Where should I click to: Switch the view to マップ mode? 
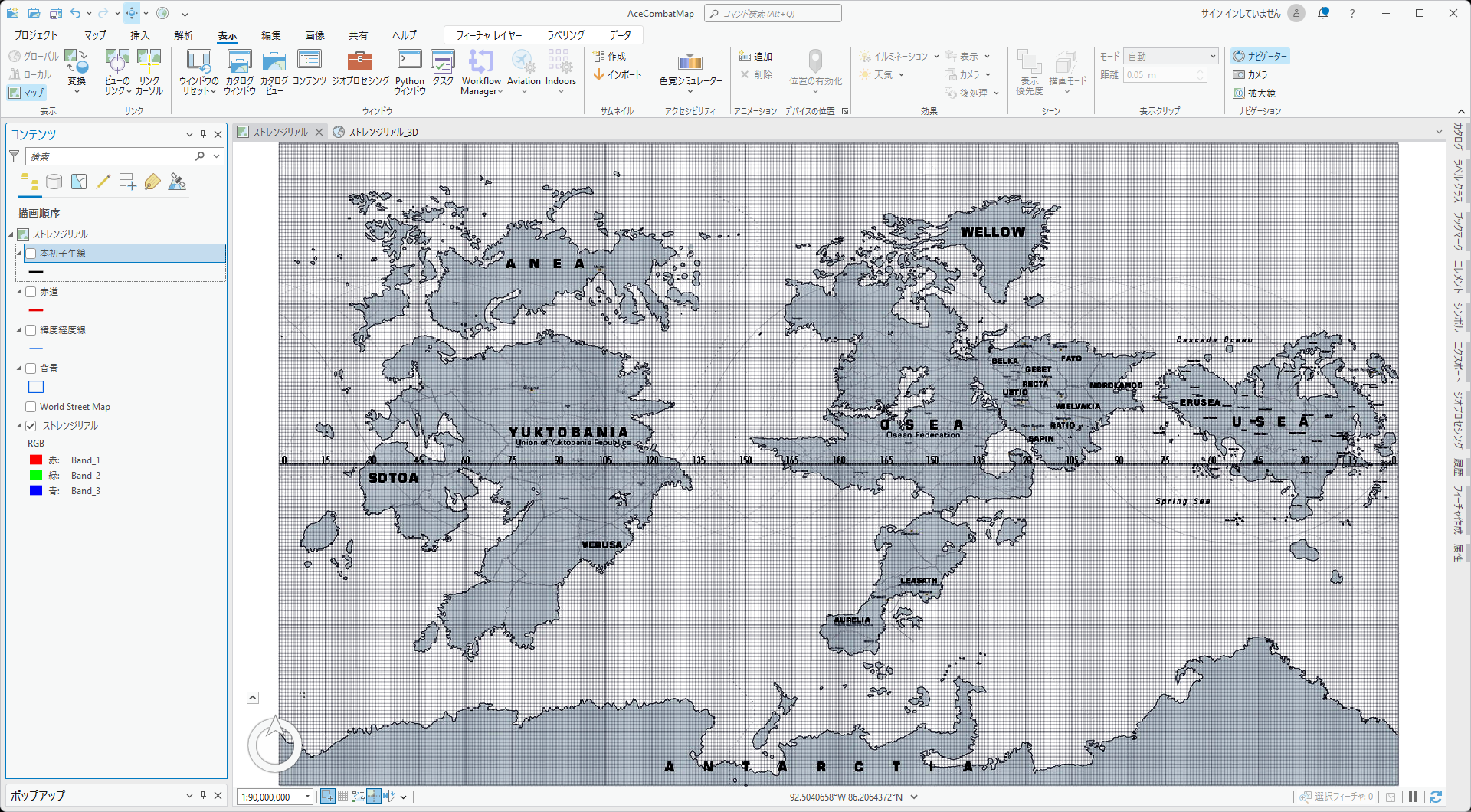pyautogui.click(x=27, y=93)
